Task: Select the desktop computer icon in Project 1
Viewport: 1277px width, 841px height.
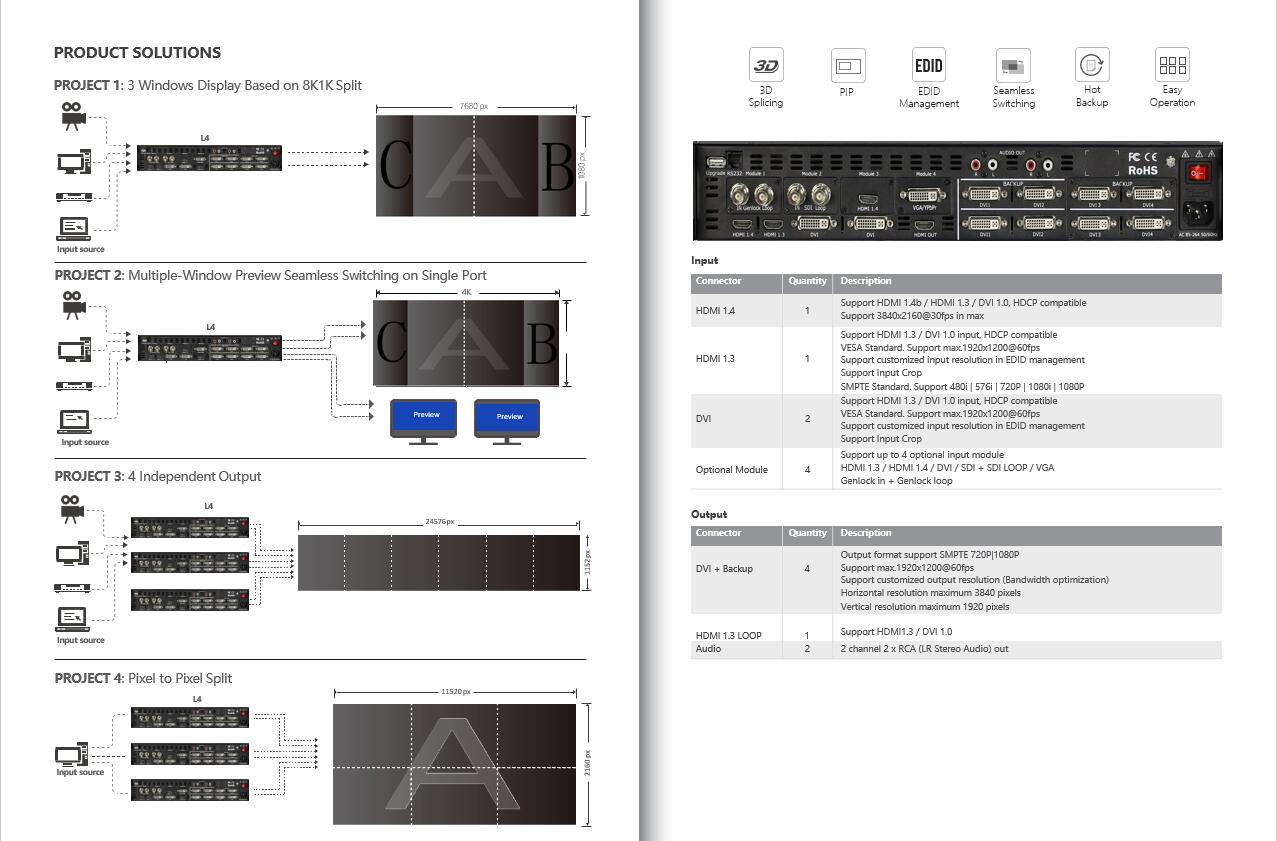Action: (74, 161)
